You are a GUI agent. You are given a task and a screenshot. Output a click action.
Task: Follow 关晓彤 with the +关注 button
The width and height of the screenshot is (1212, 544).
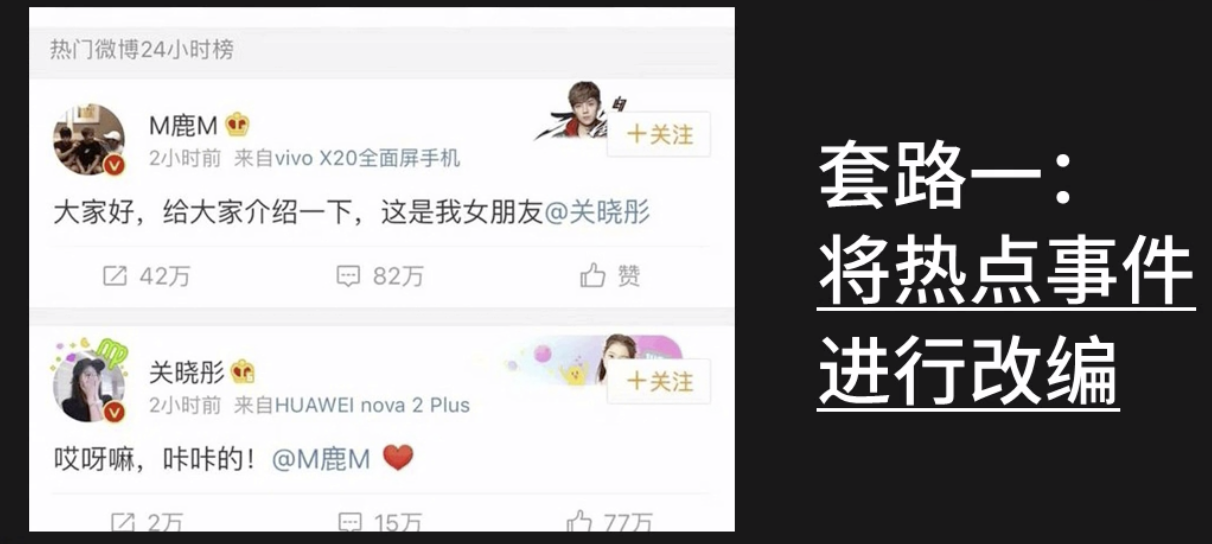659,381
